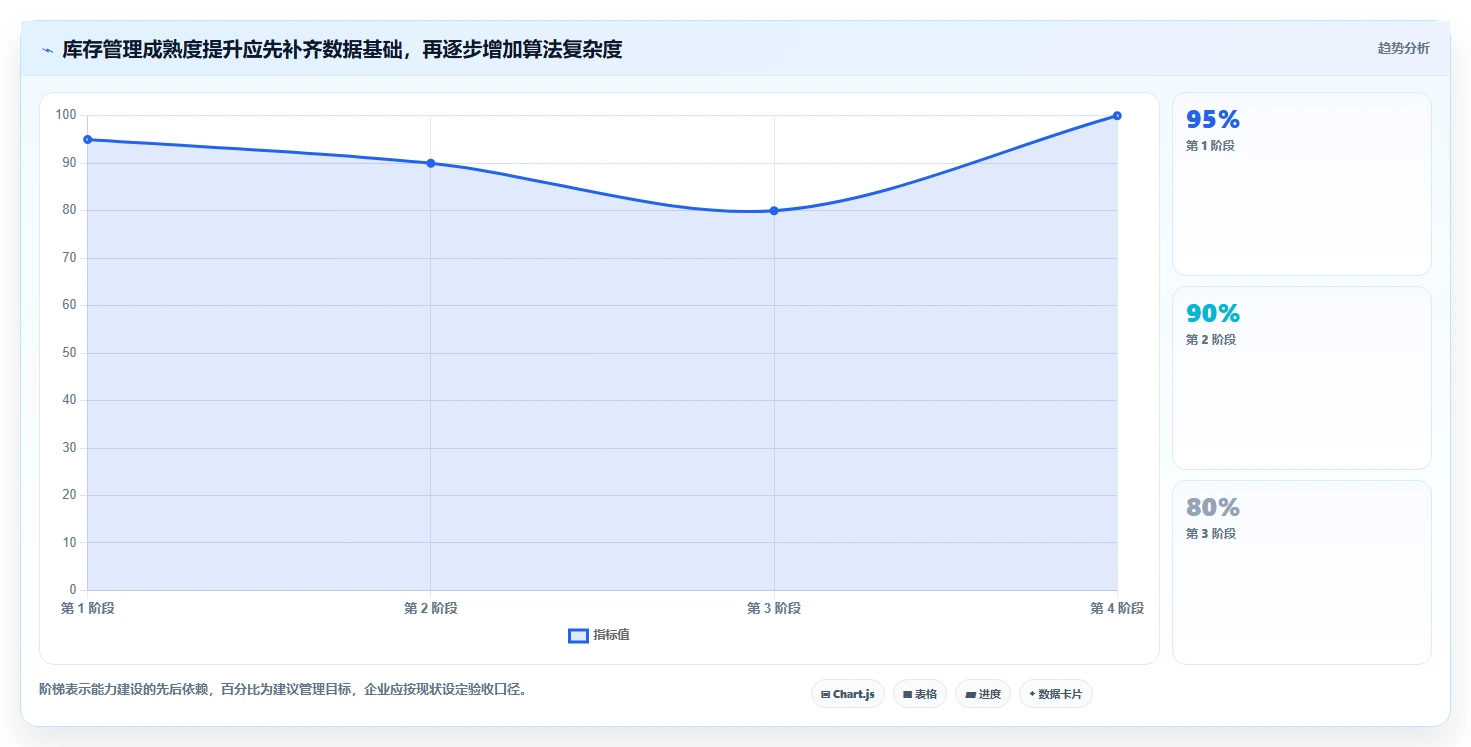
Task: Click the x-axis label 第 4 阶段
Action: click(1117, 608)
